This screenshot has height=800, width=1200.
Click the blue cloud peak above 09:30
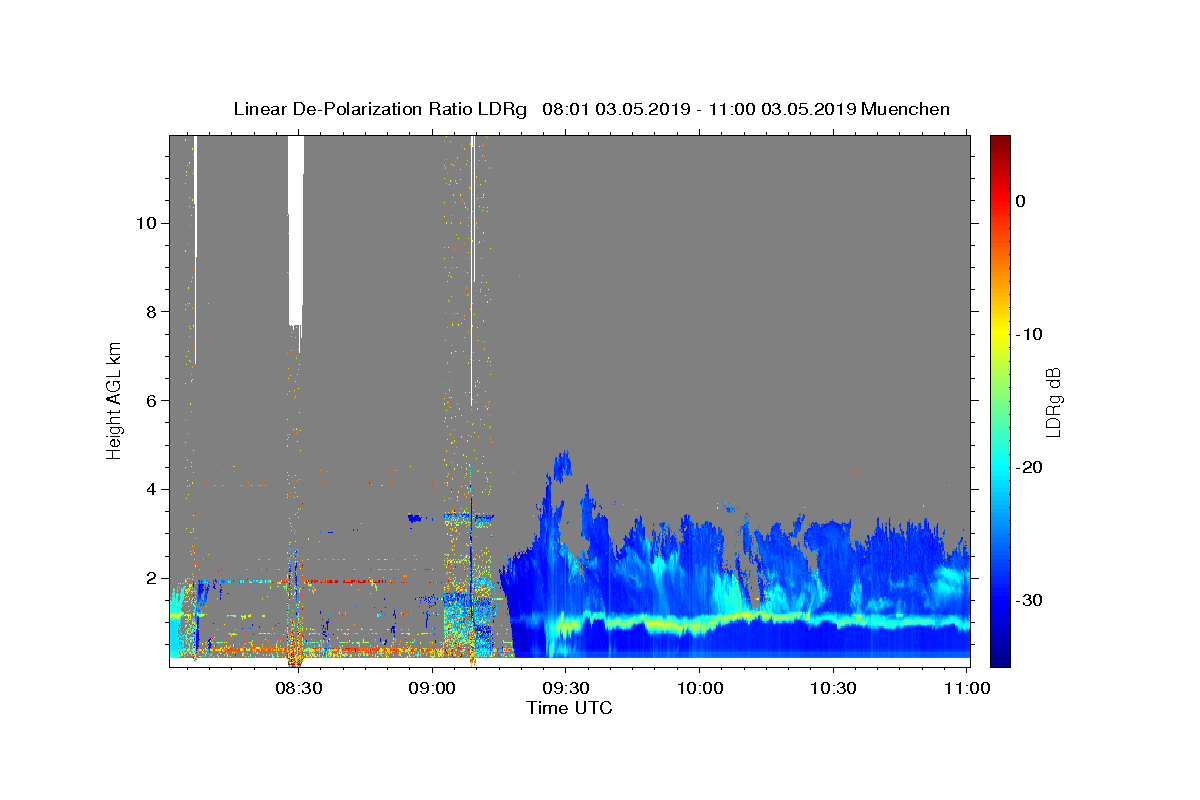click(x=562, y=467)
